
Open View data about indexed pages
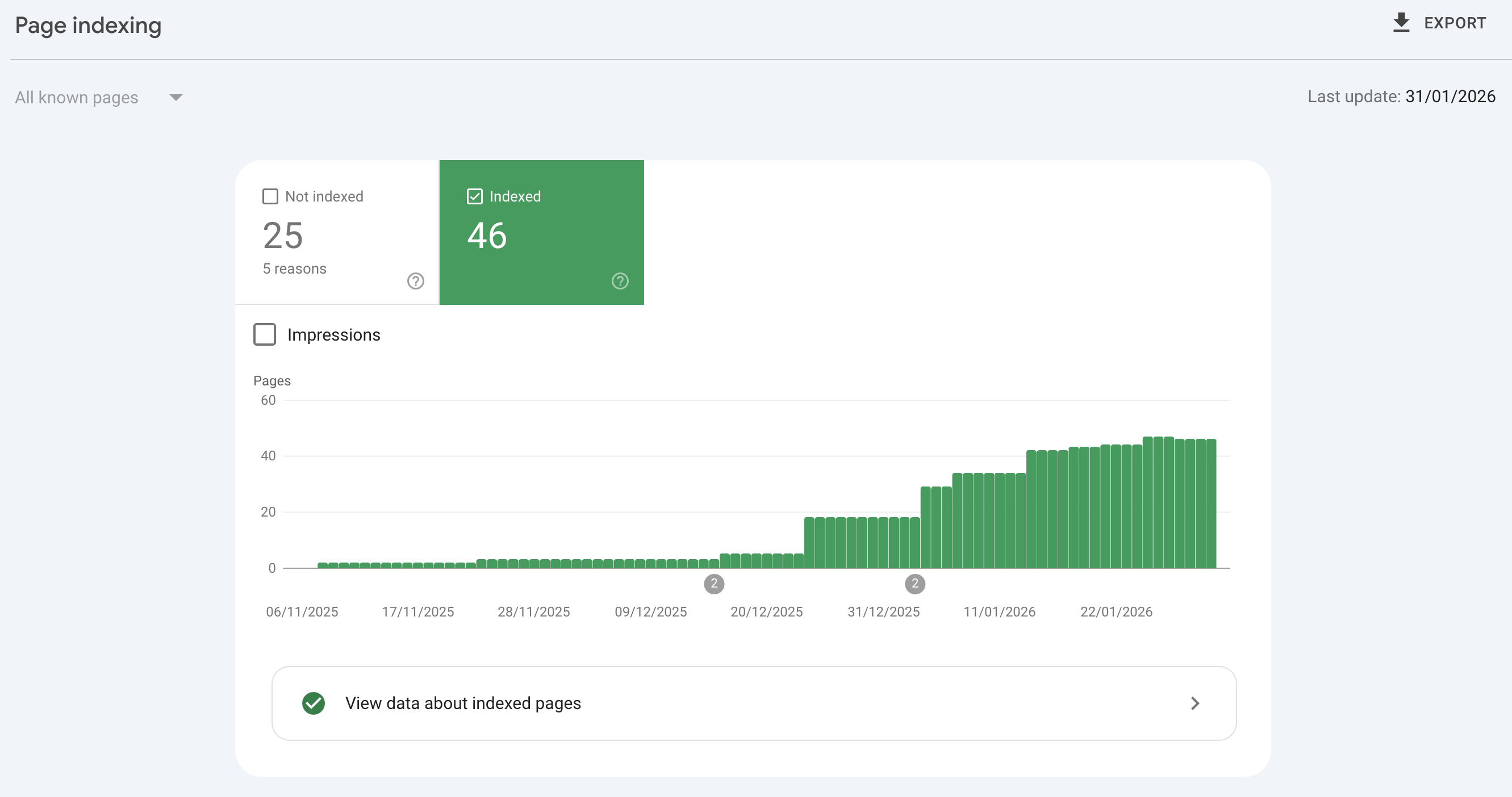(x=463, y=703)
